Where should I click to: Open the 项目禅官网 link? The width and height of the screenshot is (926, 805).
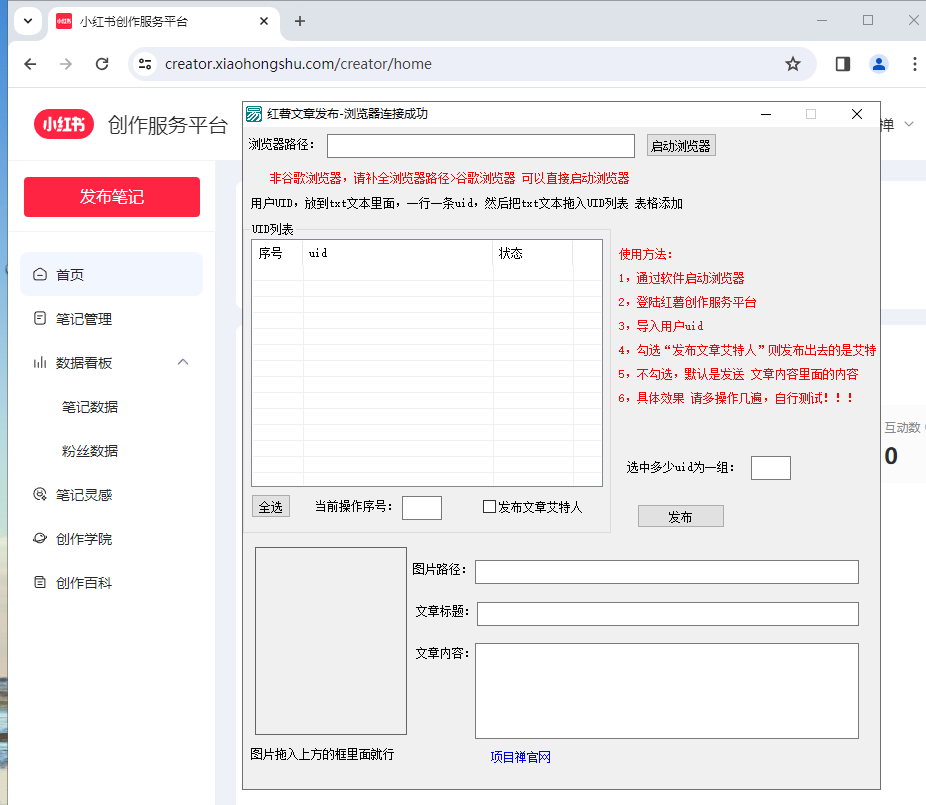pyautogui.click(x=520, y=757)
